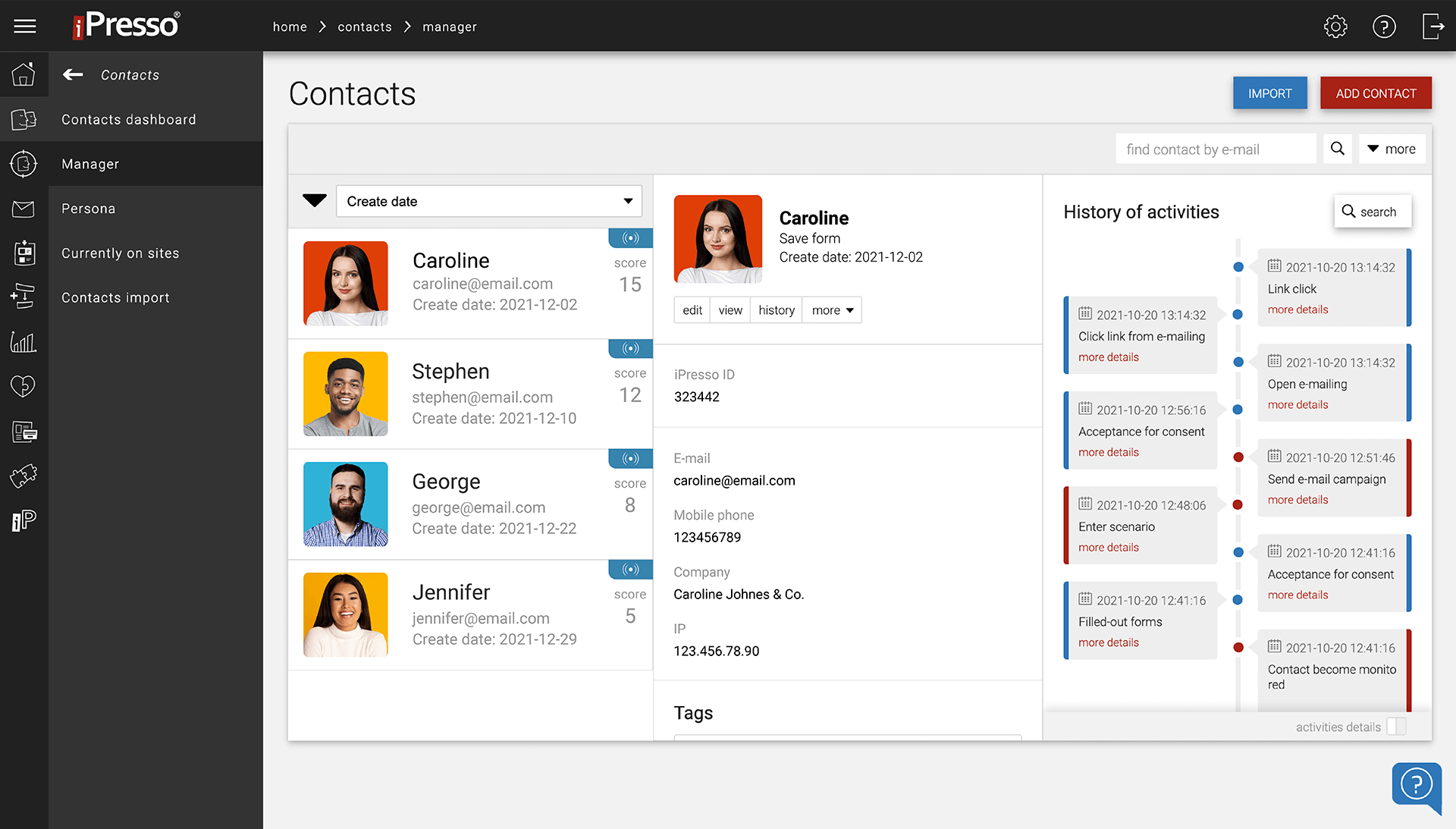Click the IMPORT button
This screenshot has height=829, width=1456.
(1269, 93)
